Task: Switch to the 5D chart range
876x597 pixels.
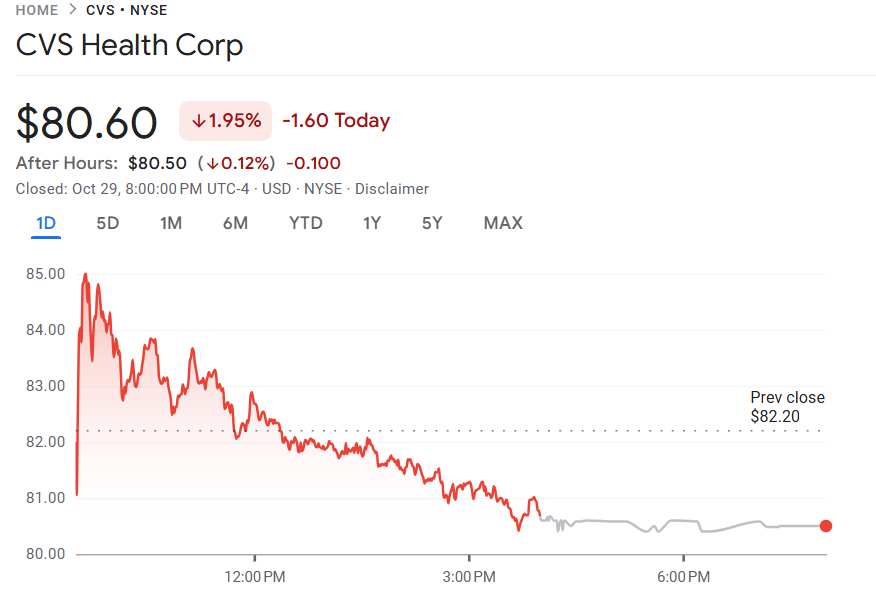Action: pyautogui.click(x=107, y=223)
